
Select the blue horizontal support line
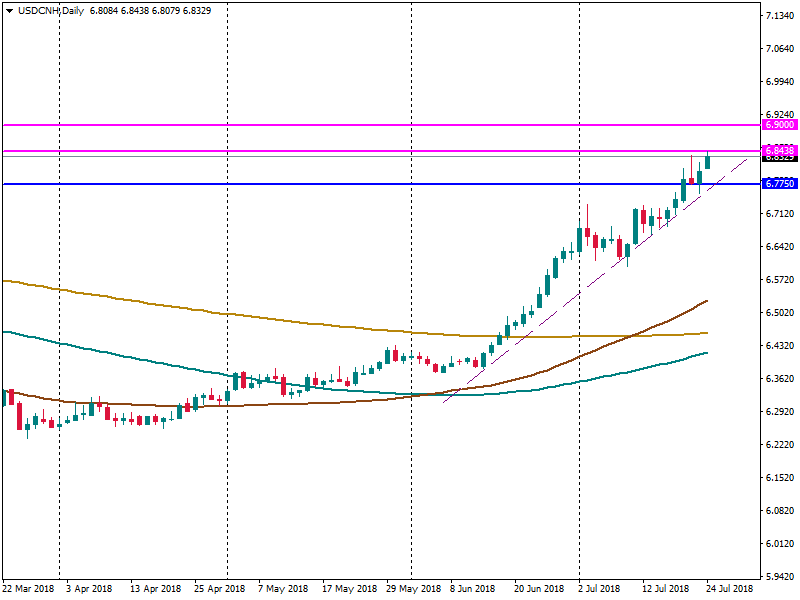pyautogui.click(x=300, y=184)
